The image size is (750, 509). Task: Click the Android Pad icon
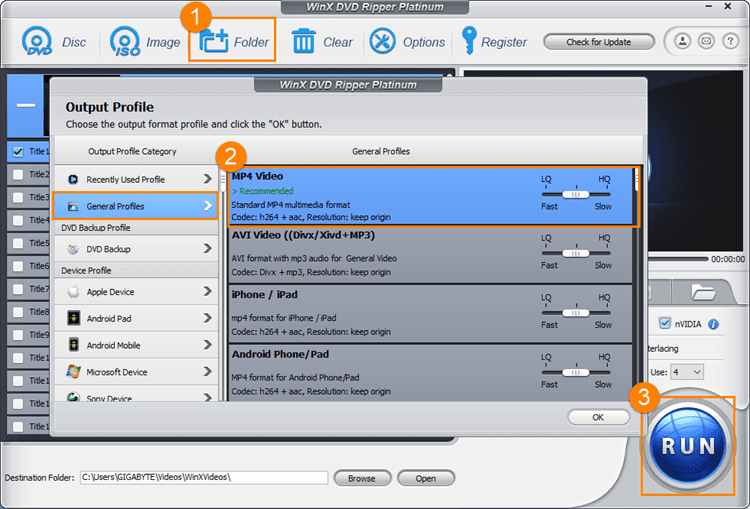click(x=73, y=318)
